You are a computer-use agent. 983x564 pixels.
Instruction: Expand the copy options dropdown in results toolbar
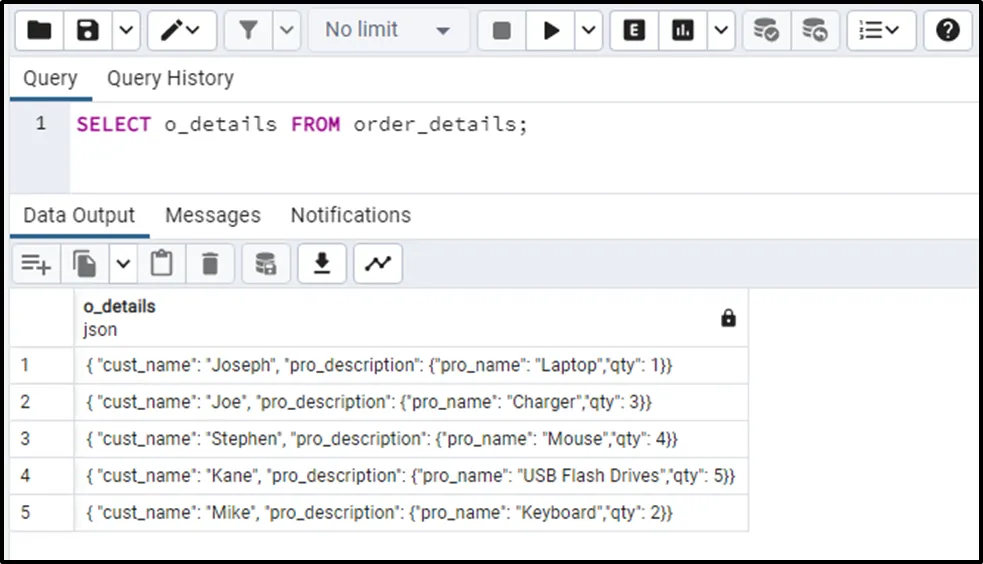[x=123, y=263]
